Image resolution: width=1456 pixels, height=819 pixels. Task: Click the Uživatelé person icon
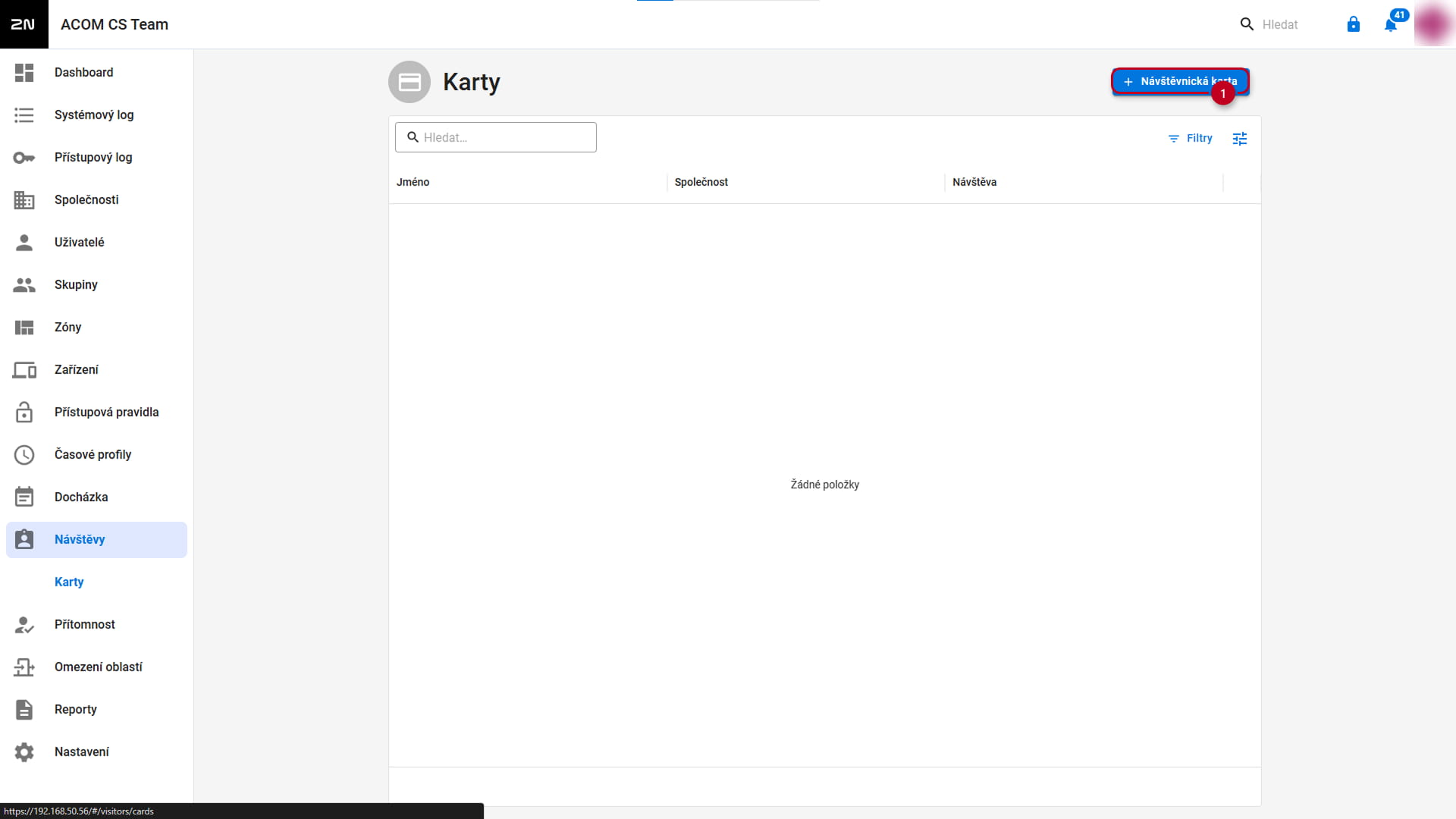pyautogui.click(x=24, y=243)
